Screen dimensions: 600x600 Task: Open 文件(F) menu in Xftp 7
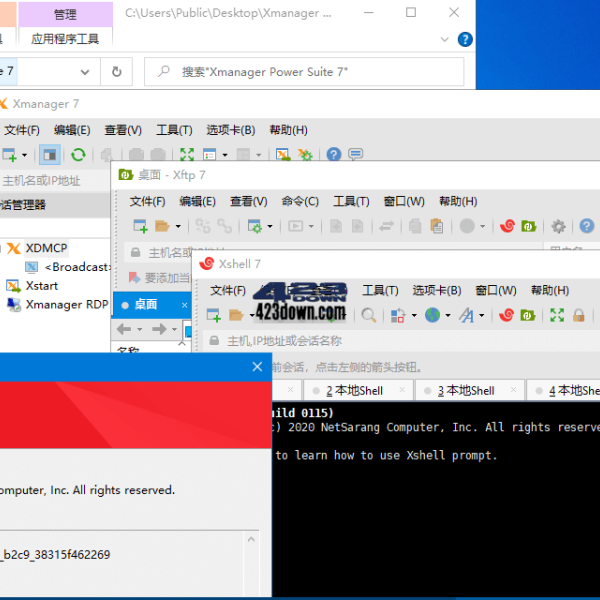(147, 202)
